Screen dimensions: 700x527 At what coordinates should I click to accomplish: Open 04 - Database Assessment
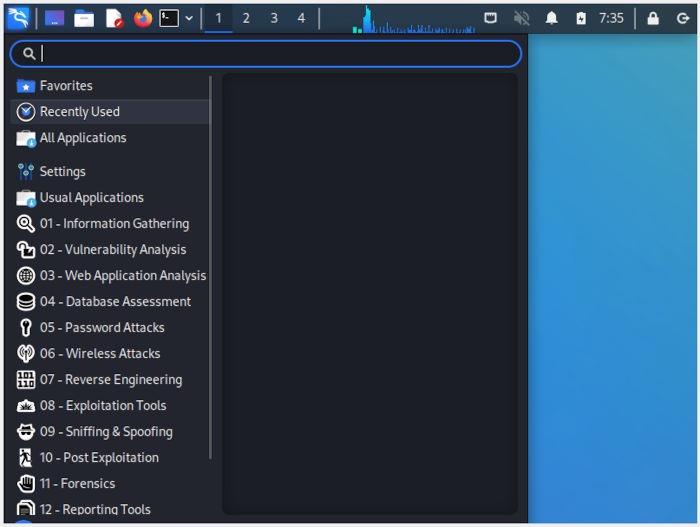pyautogui.click(x=110, y=301)
